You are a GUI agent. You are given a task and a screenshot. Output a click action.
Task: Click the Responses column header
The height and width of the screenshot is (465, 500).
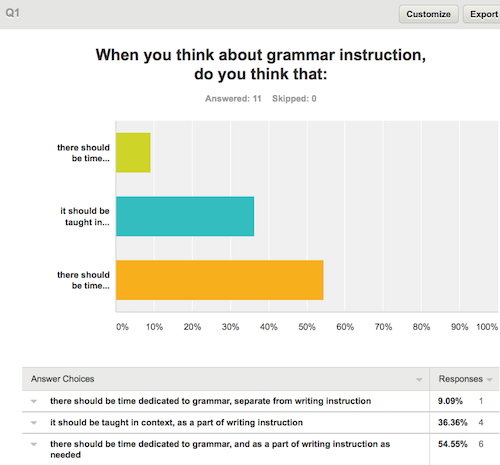(x=460, y=379)
